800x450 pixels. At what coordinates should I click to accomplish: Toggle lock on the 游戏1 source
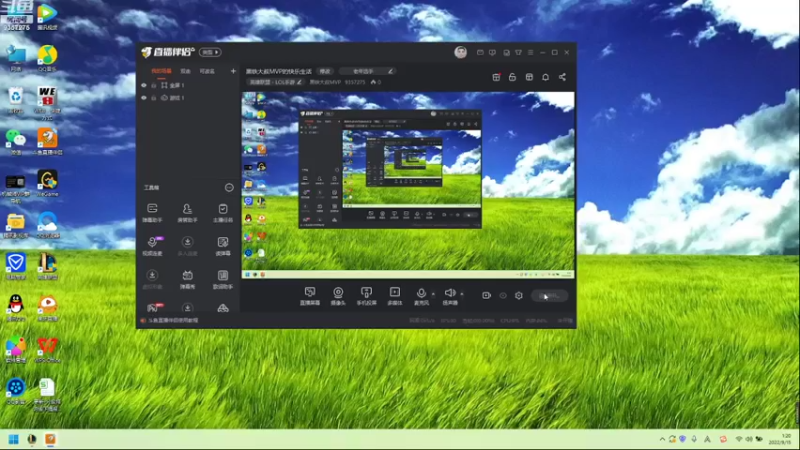pos(154,97)
